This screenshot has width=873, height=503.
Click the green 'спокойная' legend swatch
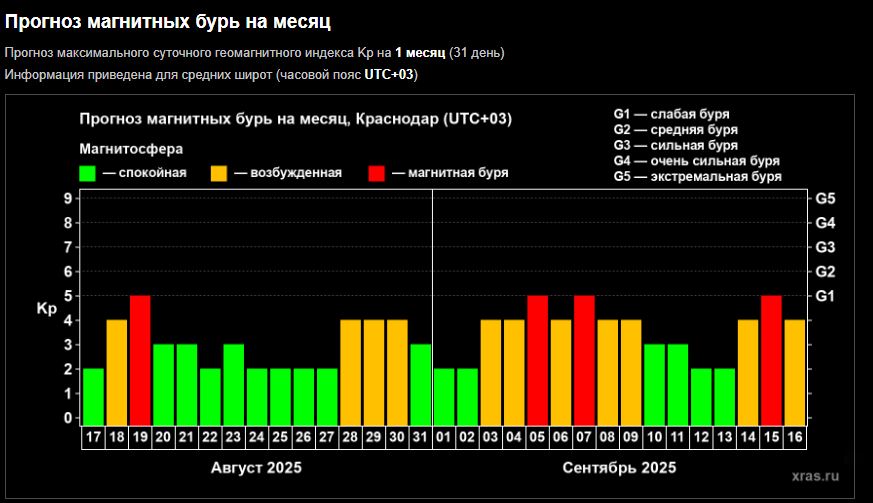coord(87,173)
